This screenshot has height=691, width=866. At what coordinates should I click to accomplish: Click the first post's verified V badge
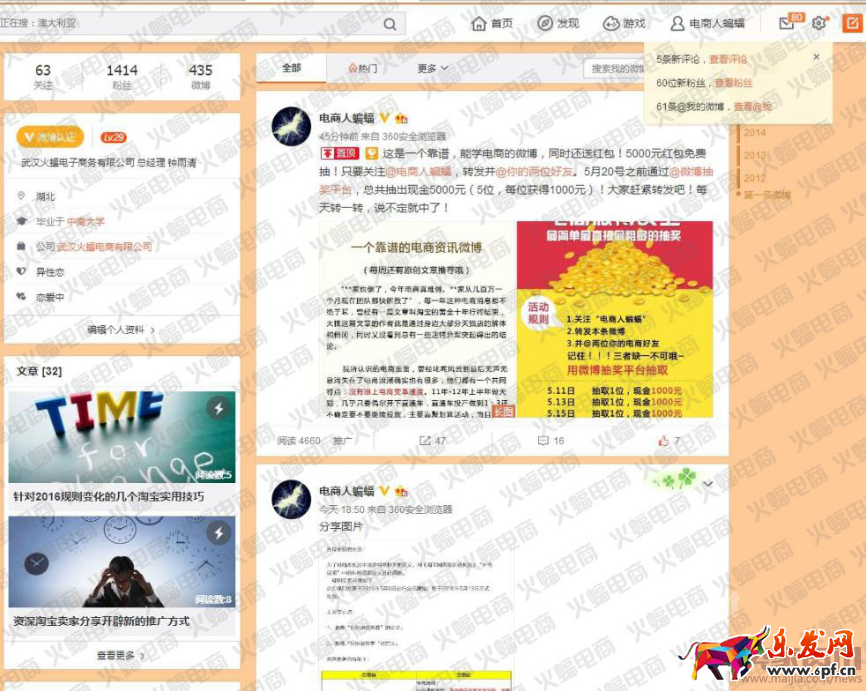384,118
